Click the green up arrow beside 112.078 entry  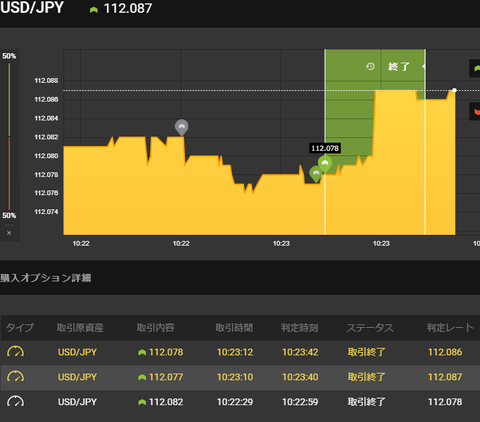[x=142, y=352]
